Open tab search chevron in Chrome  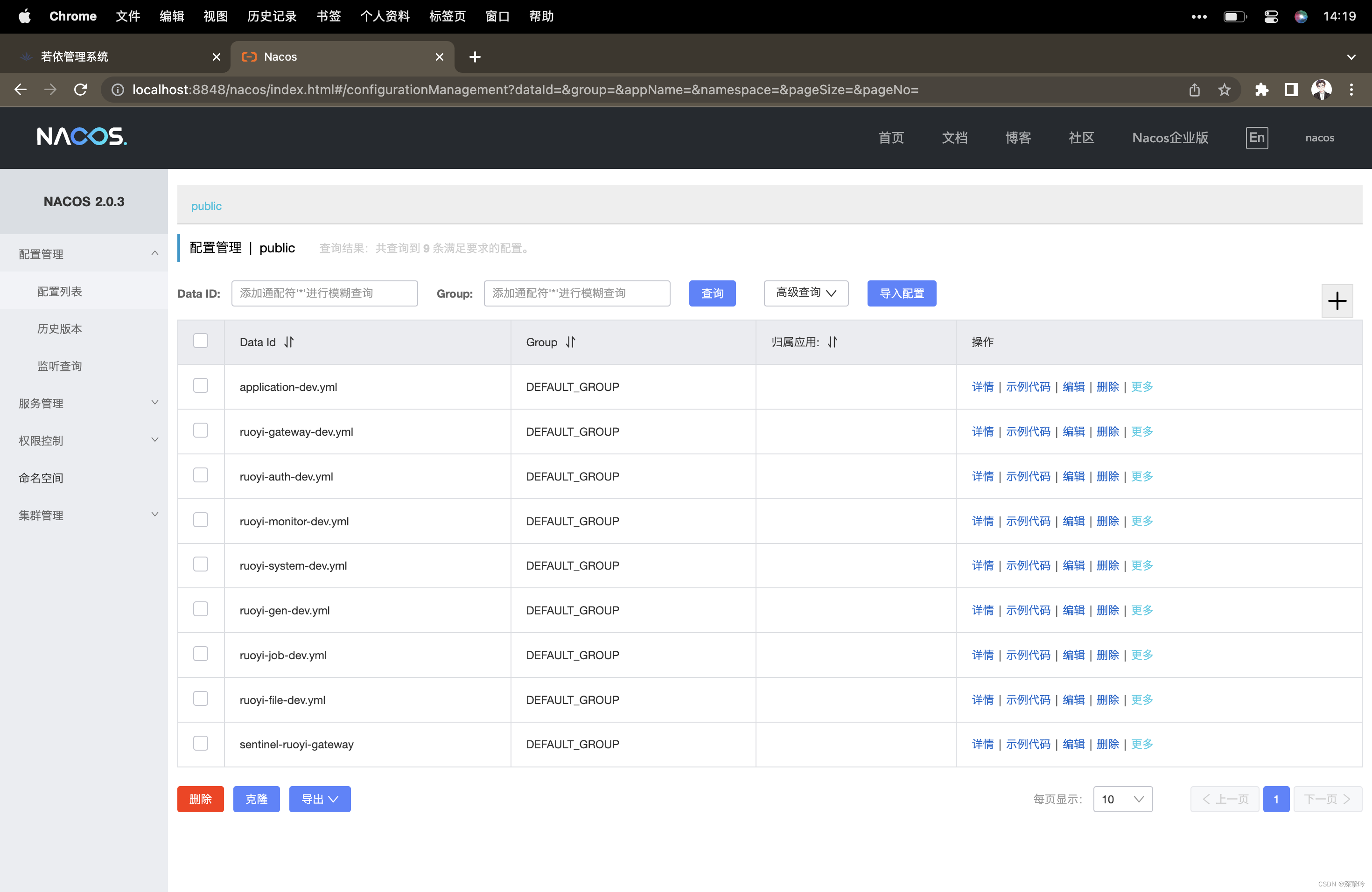click(x=1351, y=56)
